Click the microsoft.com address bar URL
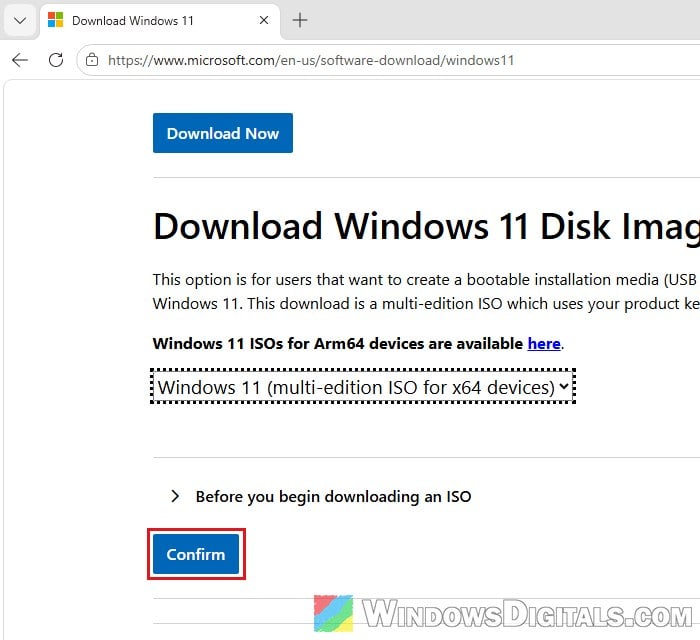 point(311,60)
